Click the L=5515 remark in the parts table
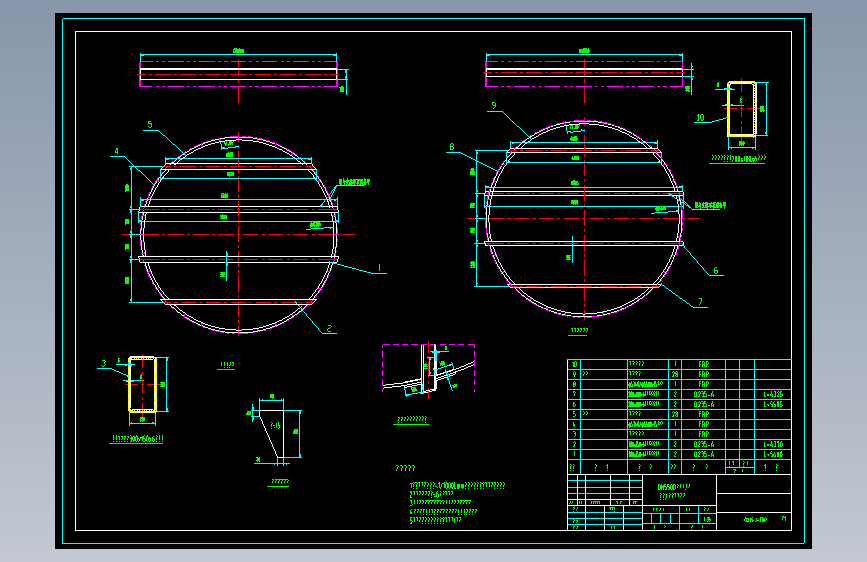Screen dimensions: 867x562 (773, 405)
